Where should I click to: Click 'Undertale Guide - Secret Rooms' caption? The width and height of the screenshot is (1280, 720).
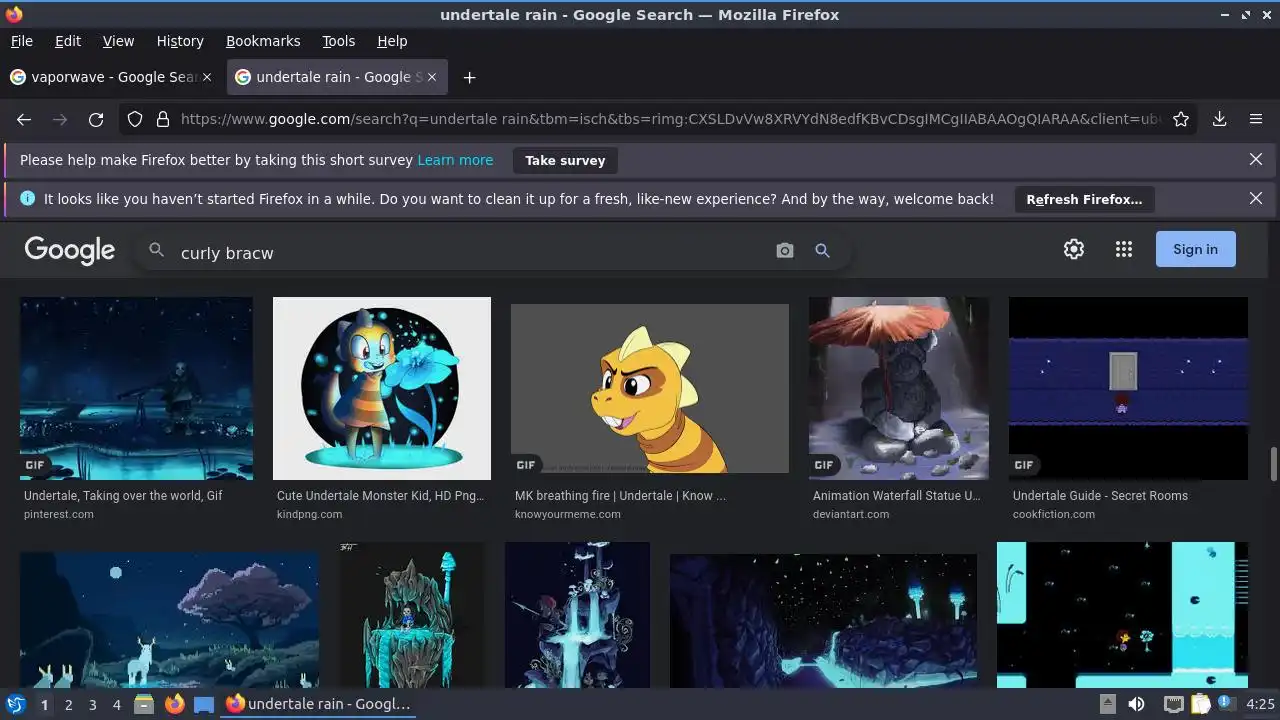click(x=1100, y=495)
